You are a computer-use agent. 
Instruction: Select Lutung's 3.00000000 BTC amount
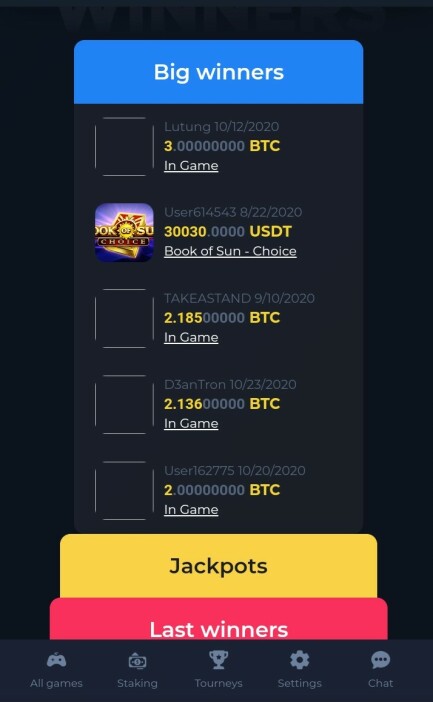point(222,146)
